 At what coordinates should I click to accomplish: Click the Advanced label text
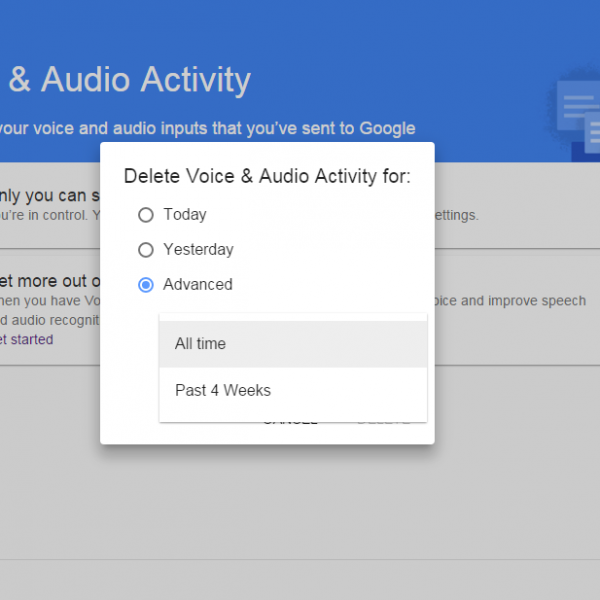[198, 285]
